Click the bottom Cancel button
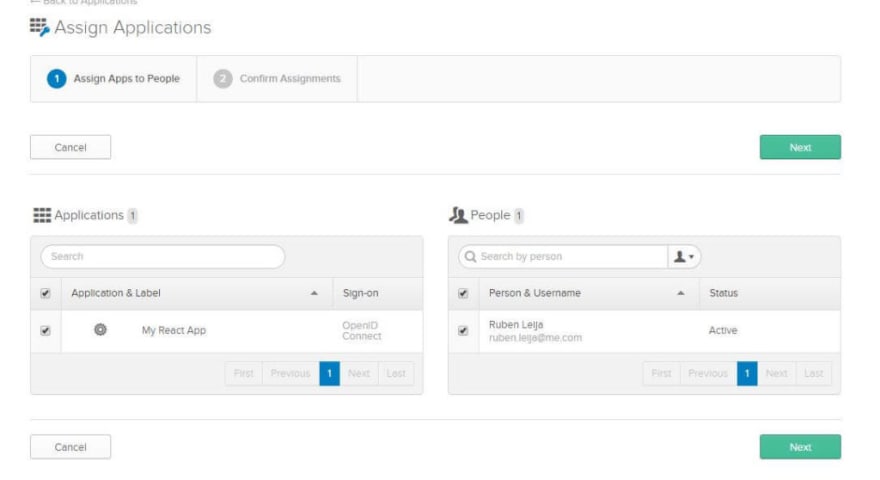Screen dimensions: 880x480 (71, 447)
